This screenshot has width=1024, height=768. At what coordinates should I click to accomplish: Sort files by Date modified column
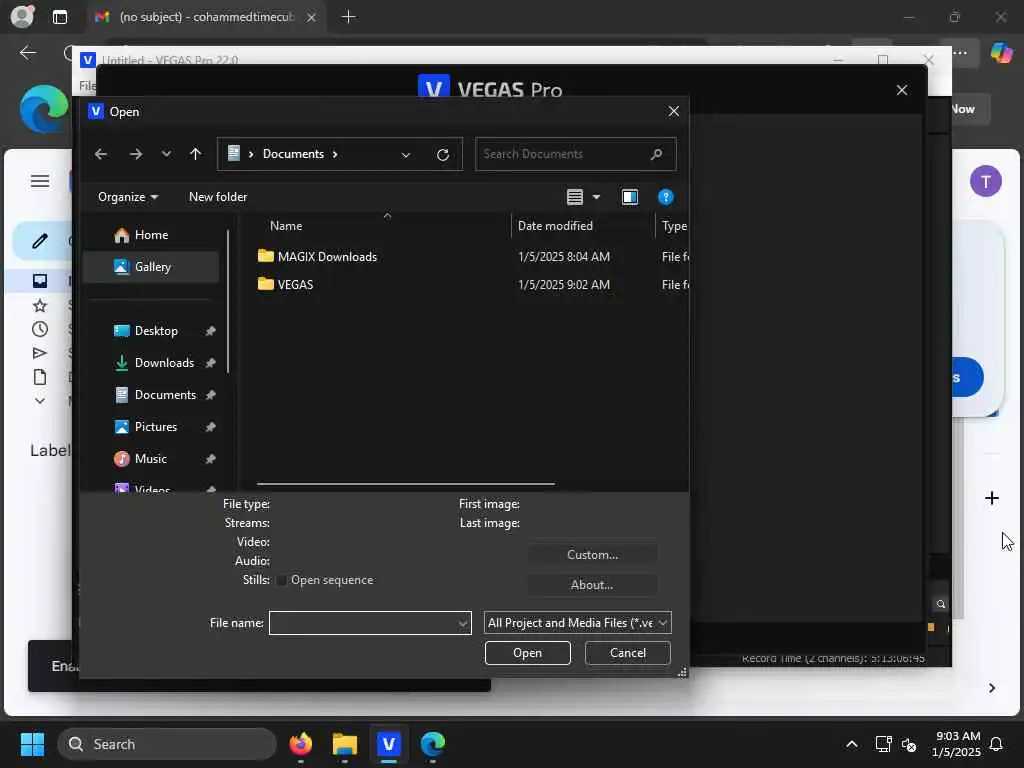pyautogui.click(x=555, y=226)
